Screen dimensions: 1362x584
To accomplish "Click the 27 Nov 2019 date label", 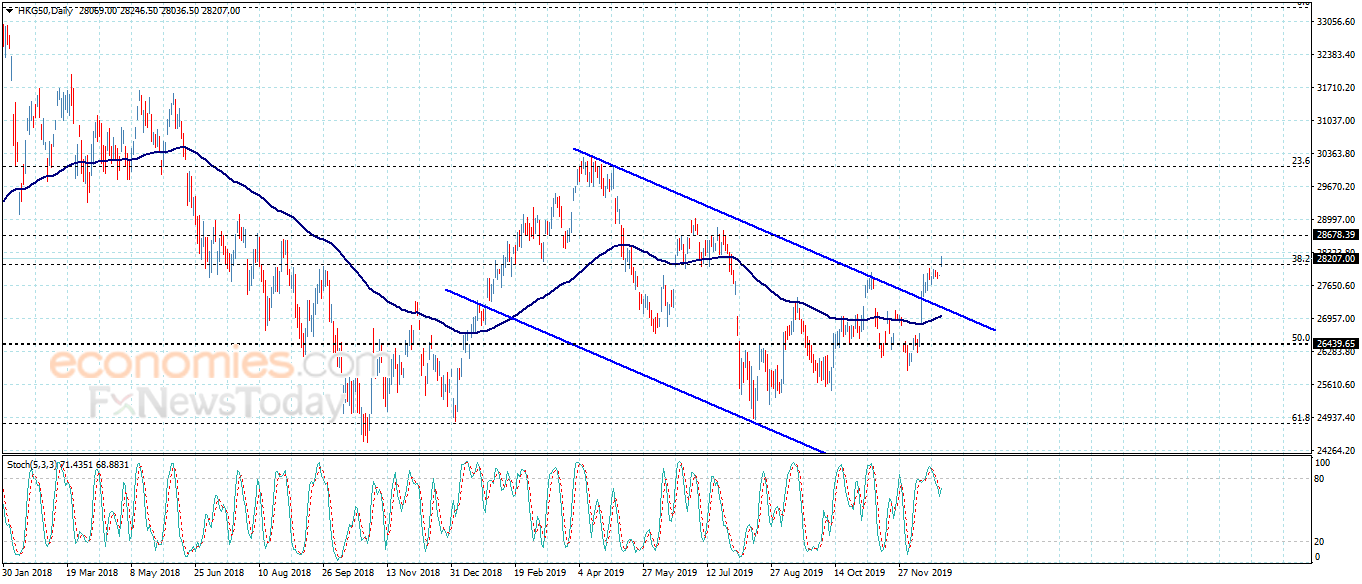I will pyautogui.click(x=924, y=573).
